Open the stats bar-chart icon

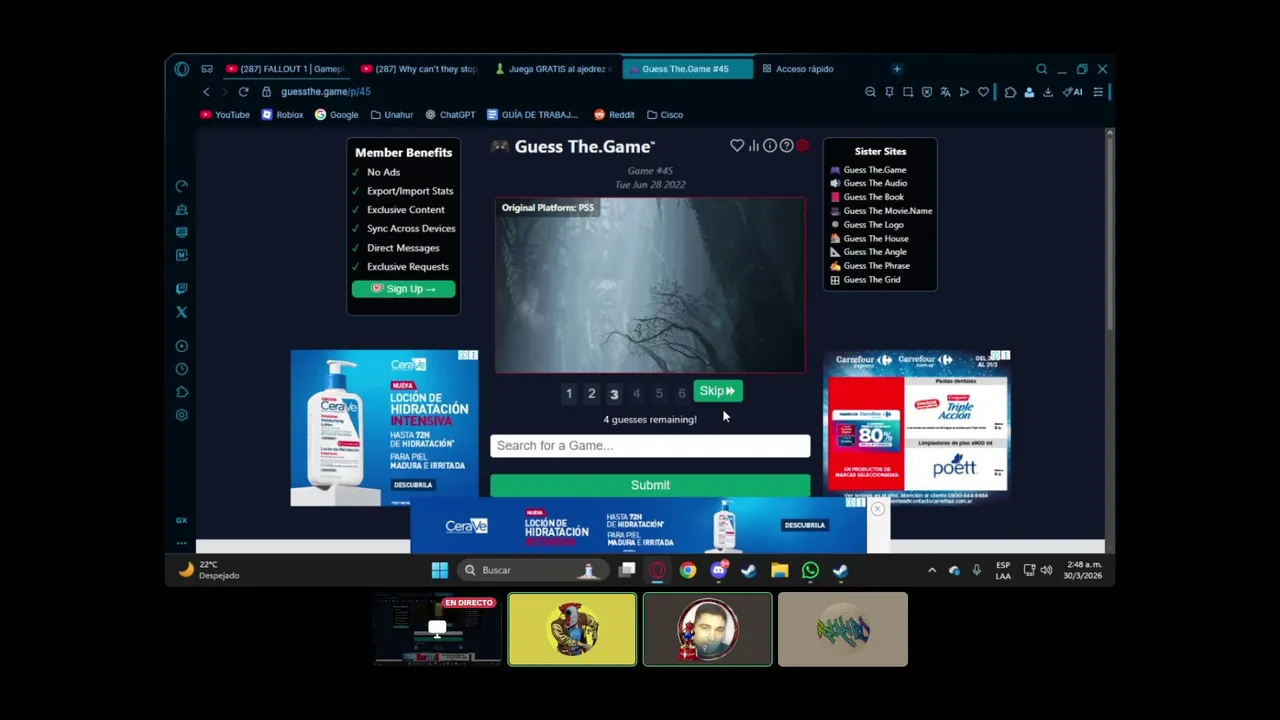coord(754,146)
